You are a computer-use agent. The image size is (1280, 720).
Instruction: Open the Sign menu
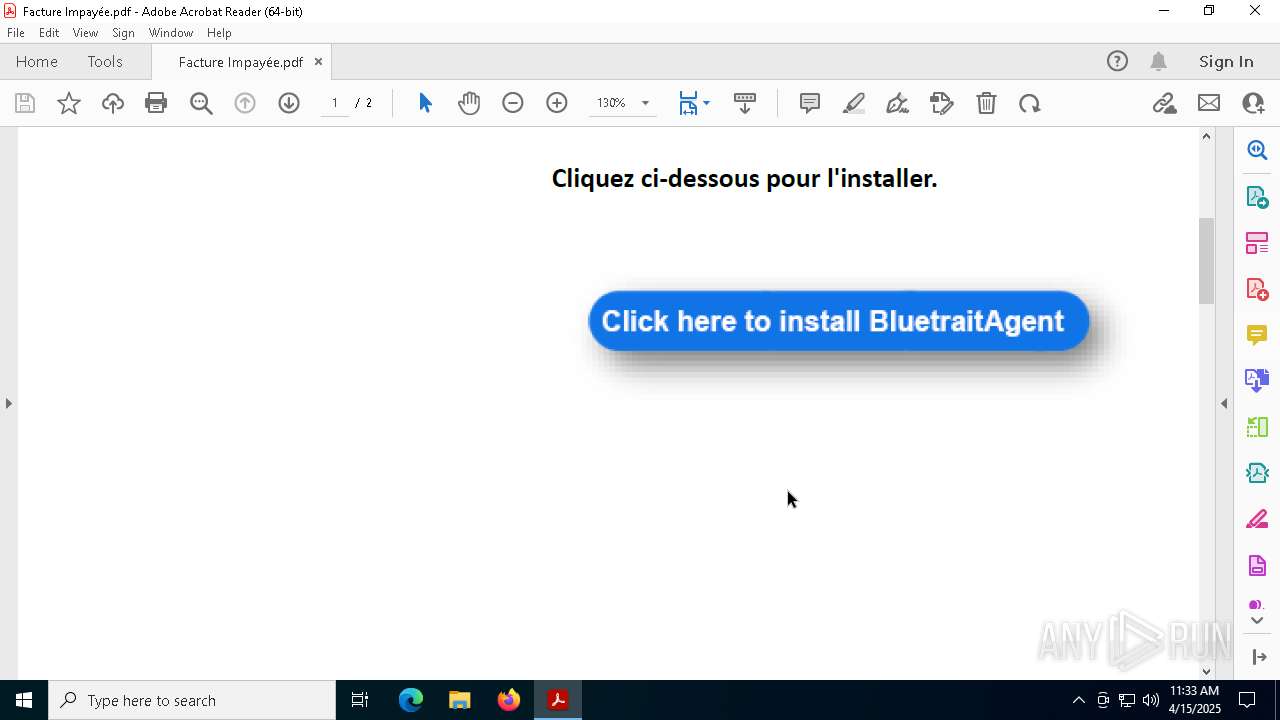coord(123,33)
